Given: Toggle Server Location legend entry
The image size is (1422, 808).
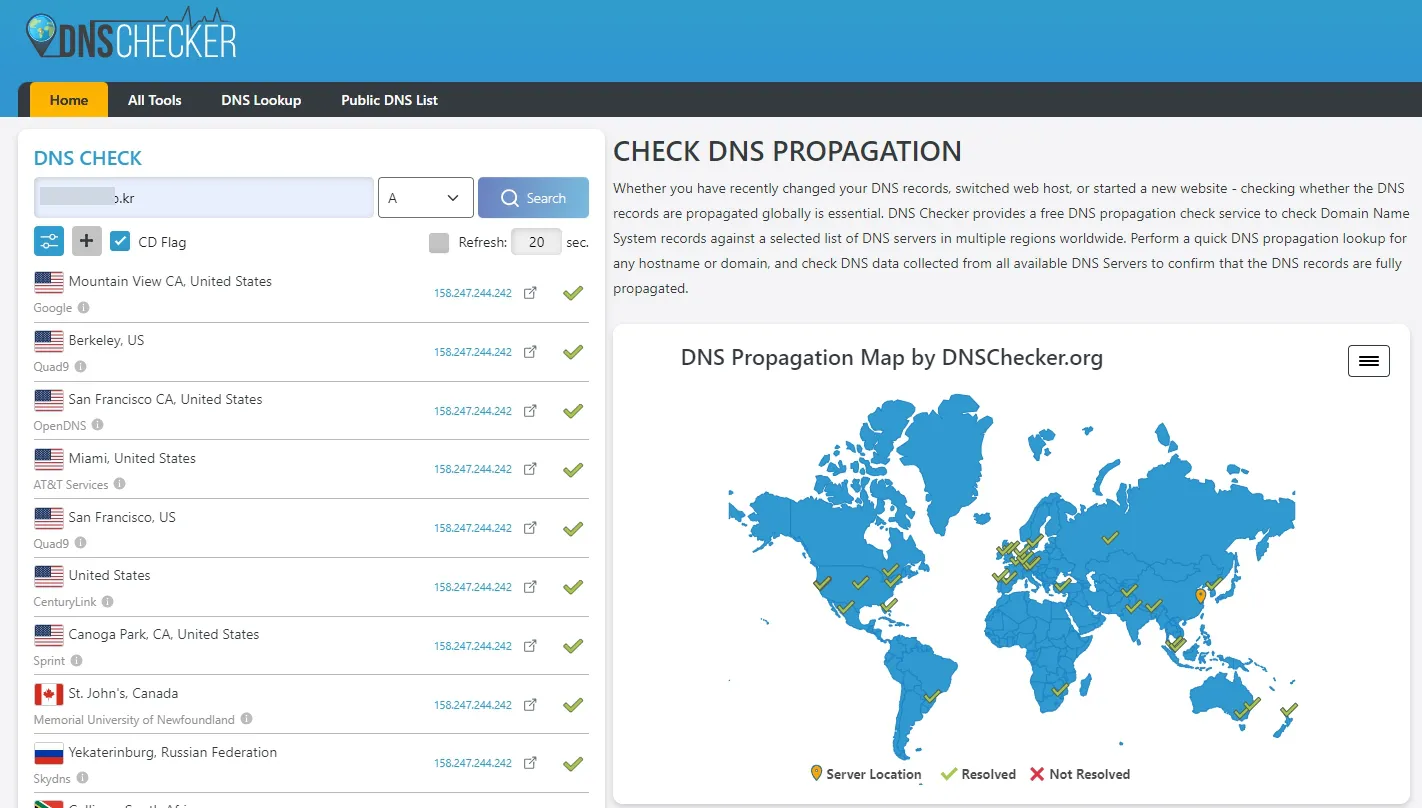Looking at the screenshot, I should point(866,774).
